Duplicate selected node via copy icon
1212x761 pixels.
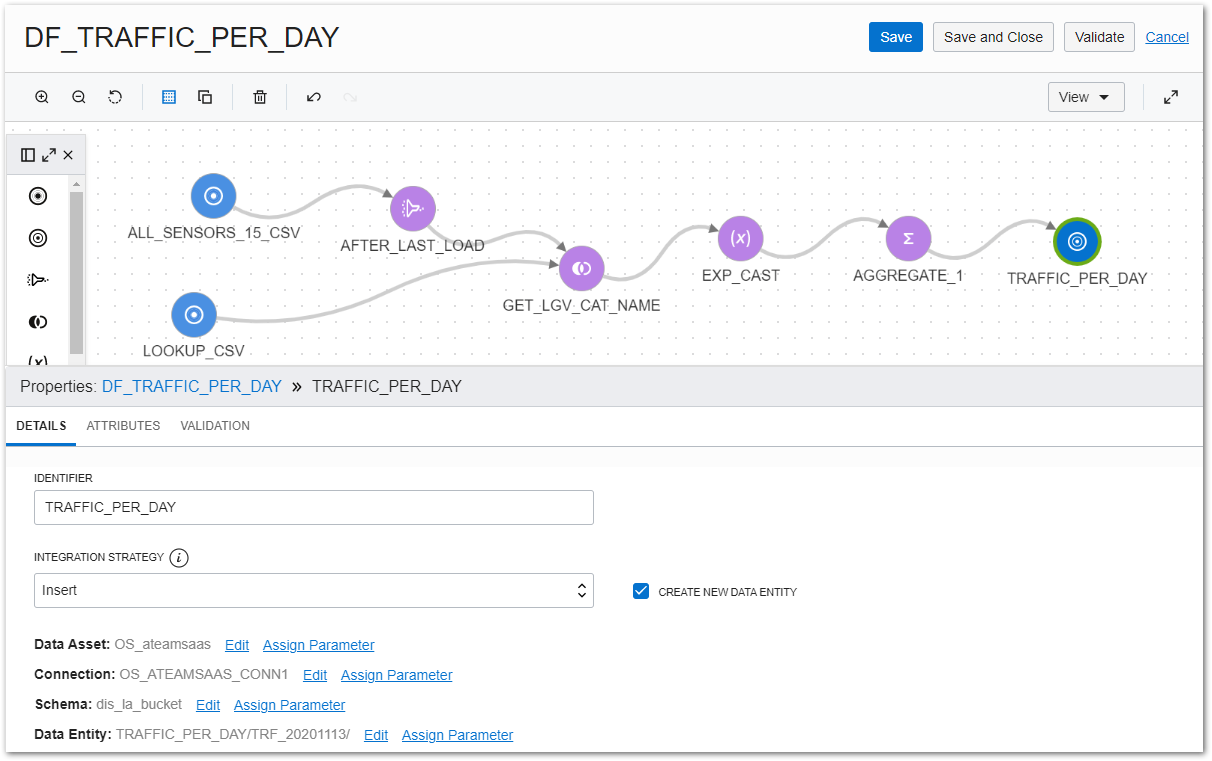(x=205, y=96)
